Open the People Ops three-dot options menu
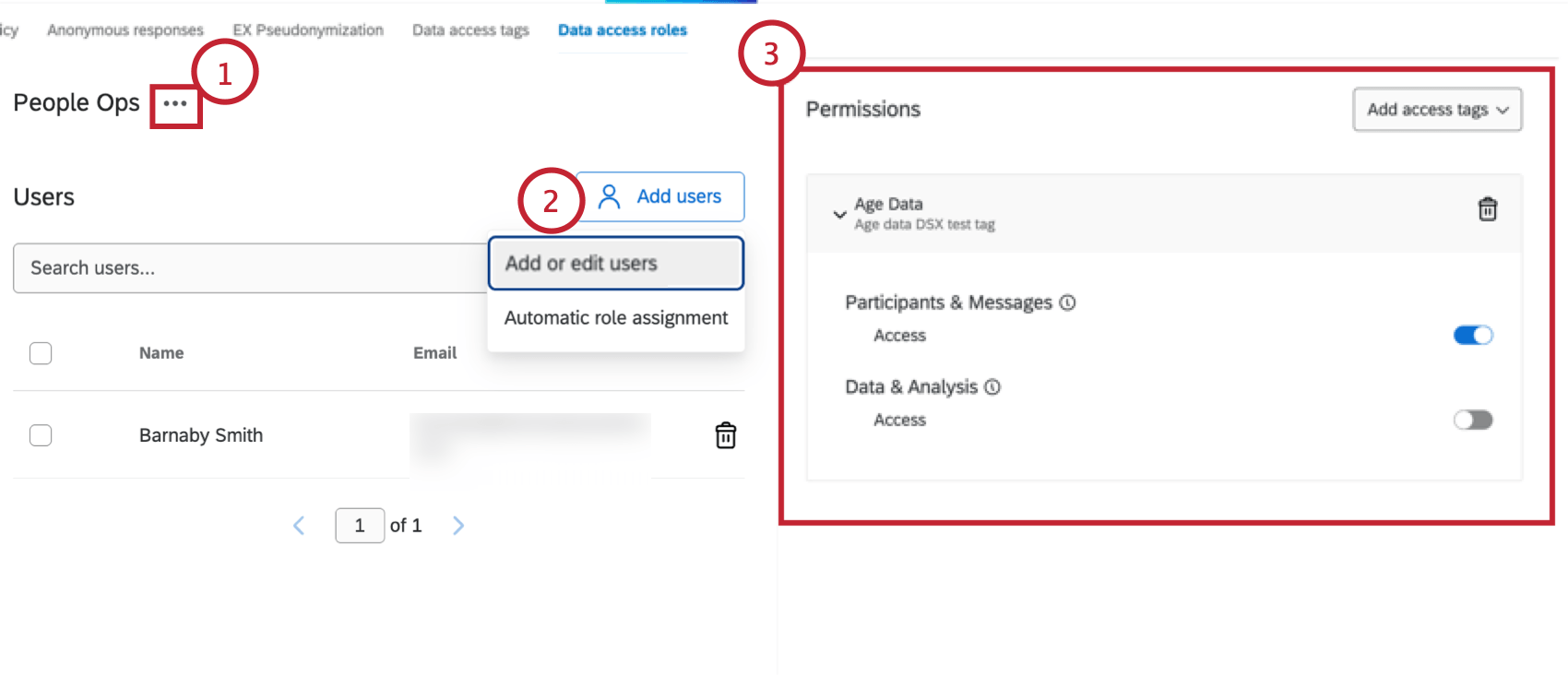The image size is (1568, 675). [x=175, y=103]
